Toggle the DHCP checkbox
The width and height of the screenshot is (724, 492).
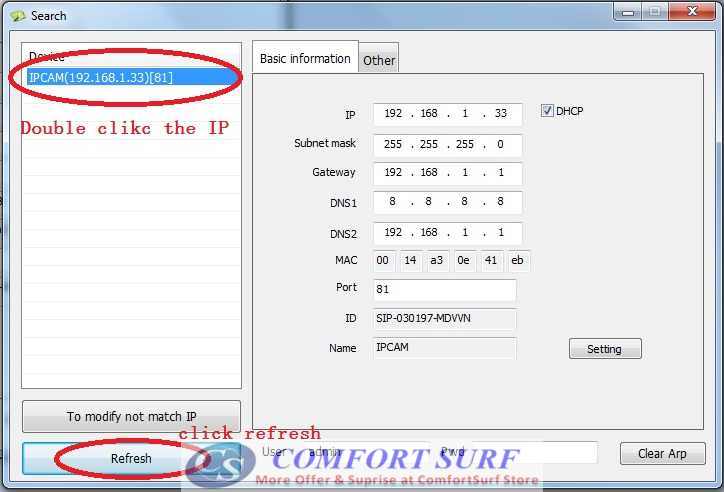pyautogui.click(x=547, y=111)
